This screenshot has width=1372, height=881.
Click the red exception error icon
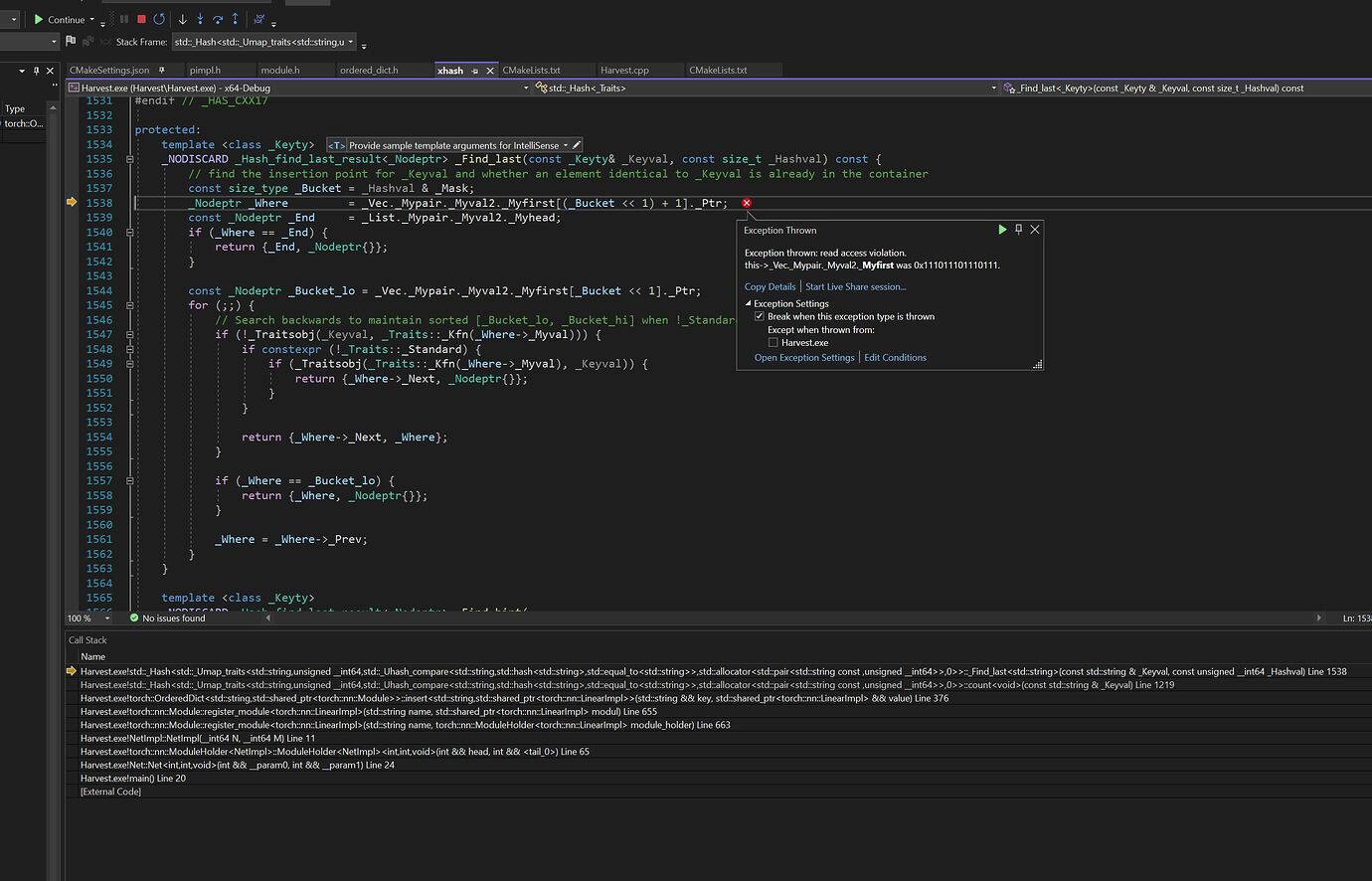(747, 203)
